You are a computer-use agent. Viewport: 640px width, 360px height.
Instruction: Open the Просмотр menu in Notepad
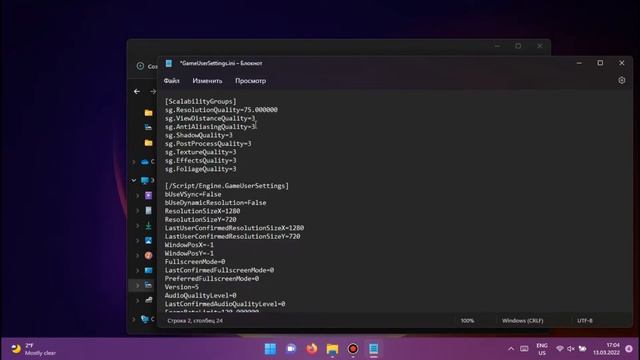pos(250,81)
